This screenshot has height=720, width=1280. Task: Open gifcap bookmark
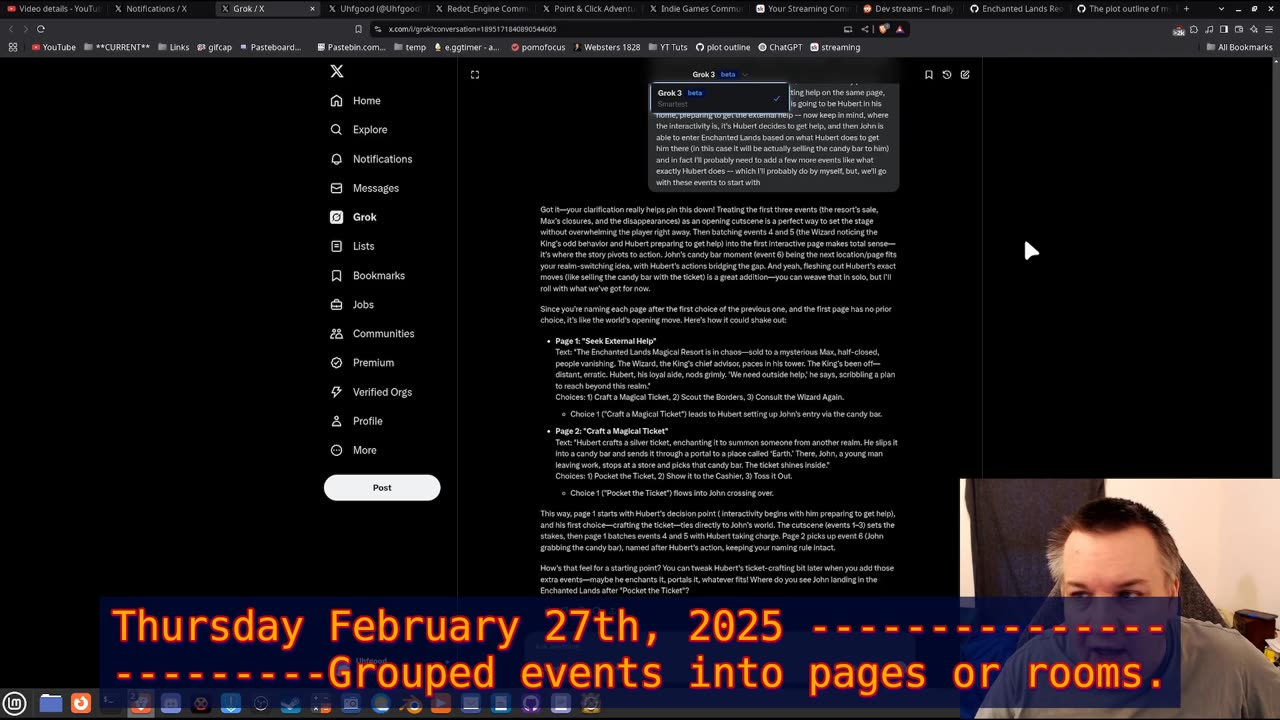[x=214, y=47]
